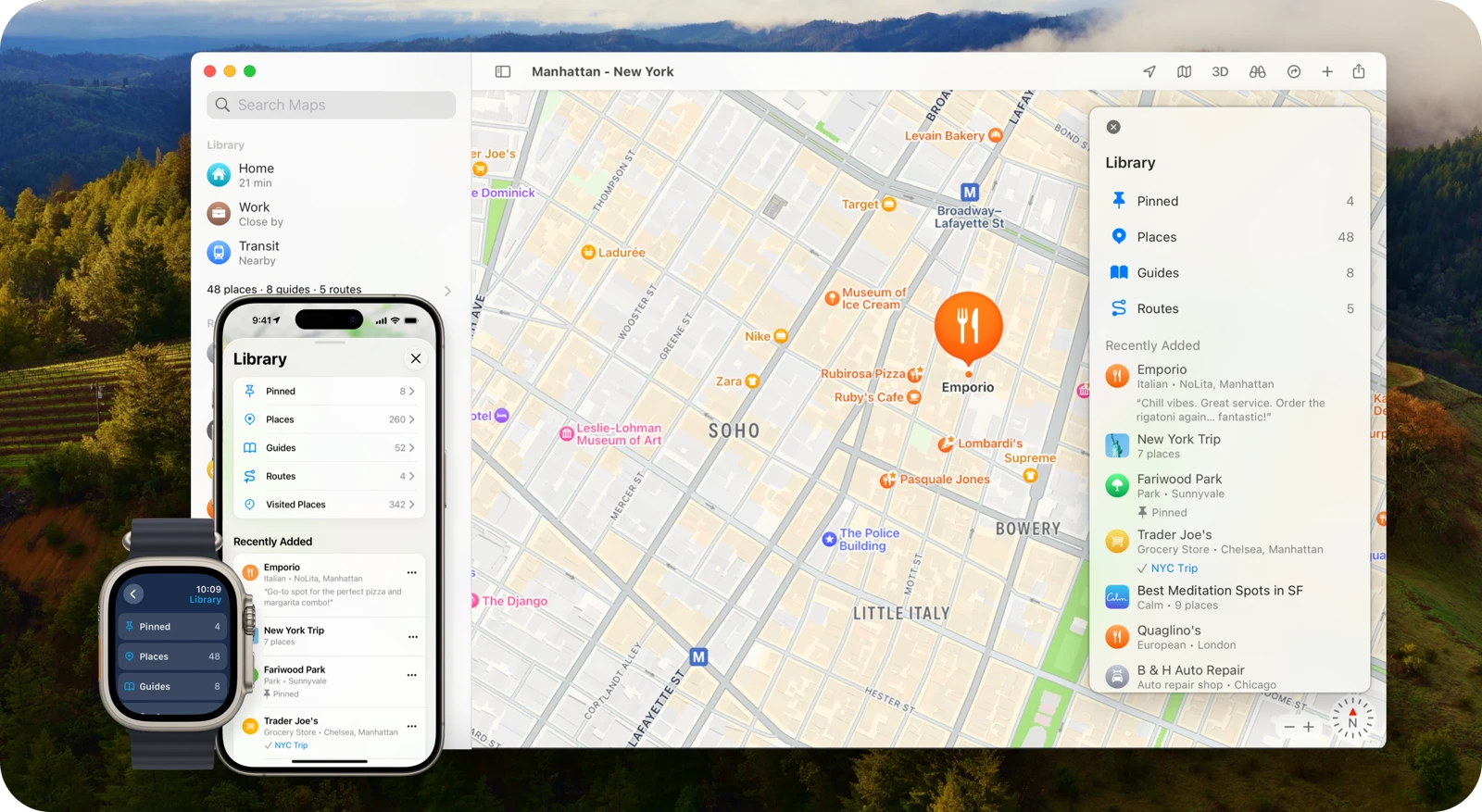Image resolution: width=1482 pixels, height=812 pixels.
Task: Click the directions icon in toolbar
Action: click(x=1294, y=71)
